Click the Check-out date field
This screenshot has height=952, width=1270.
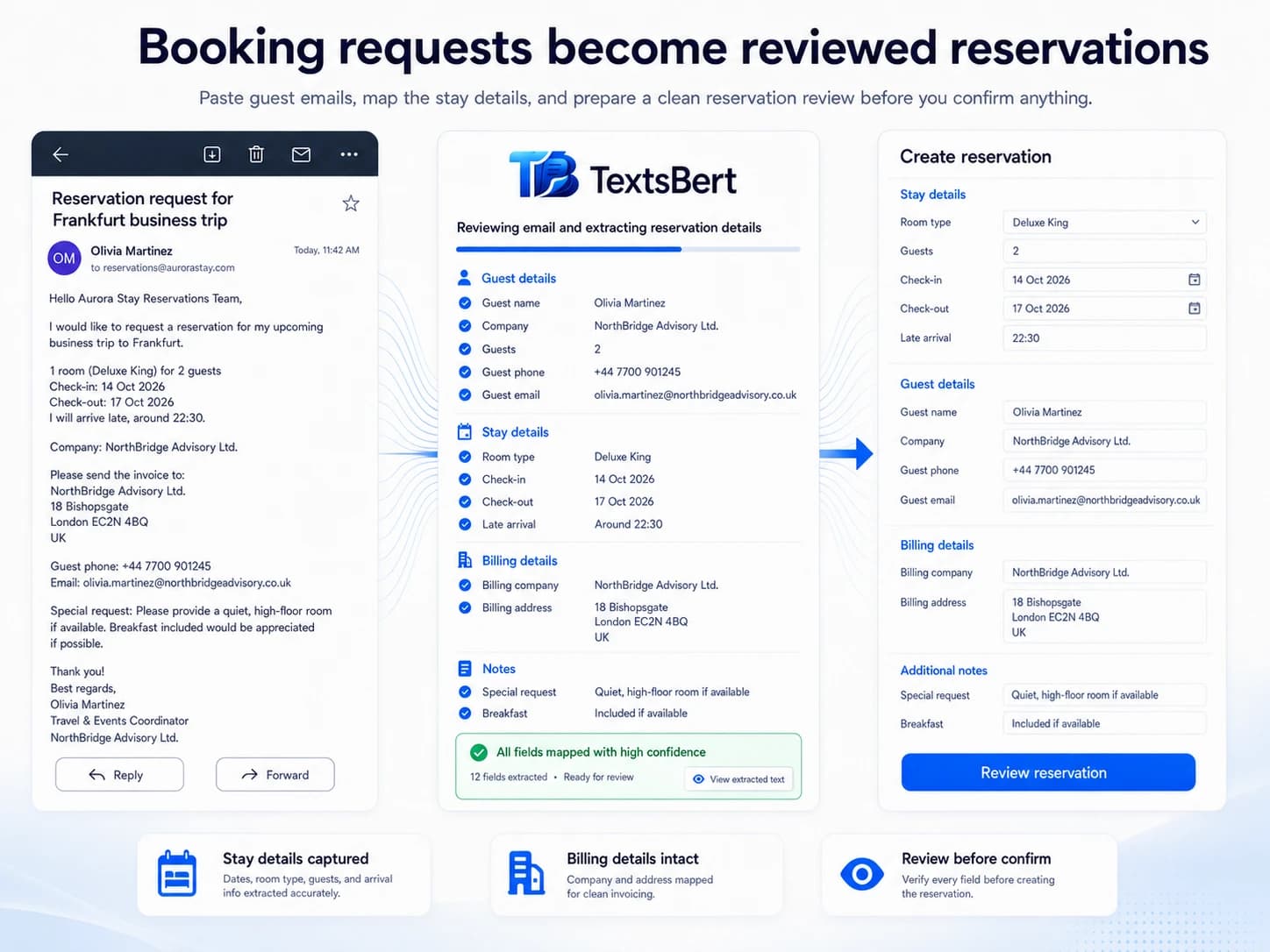click(x=1104, y=309)
